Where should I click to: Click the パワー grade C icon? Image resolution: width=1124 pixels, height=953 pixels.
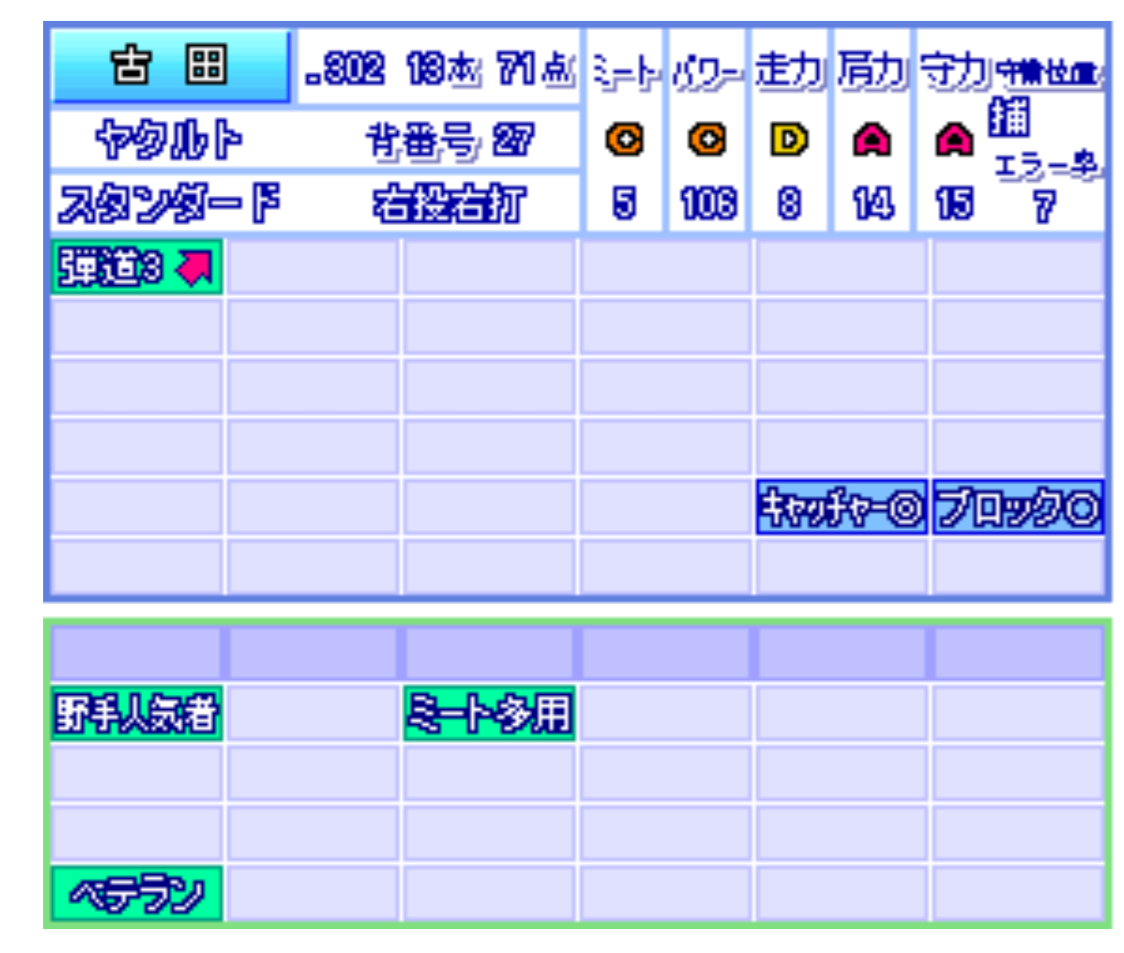coord(706,142)
